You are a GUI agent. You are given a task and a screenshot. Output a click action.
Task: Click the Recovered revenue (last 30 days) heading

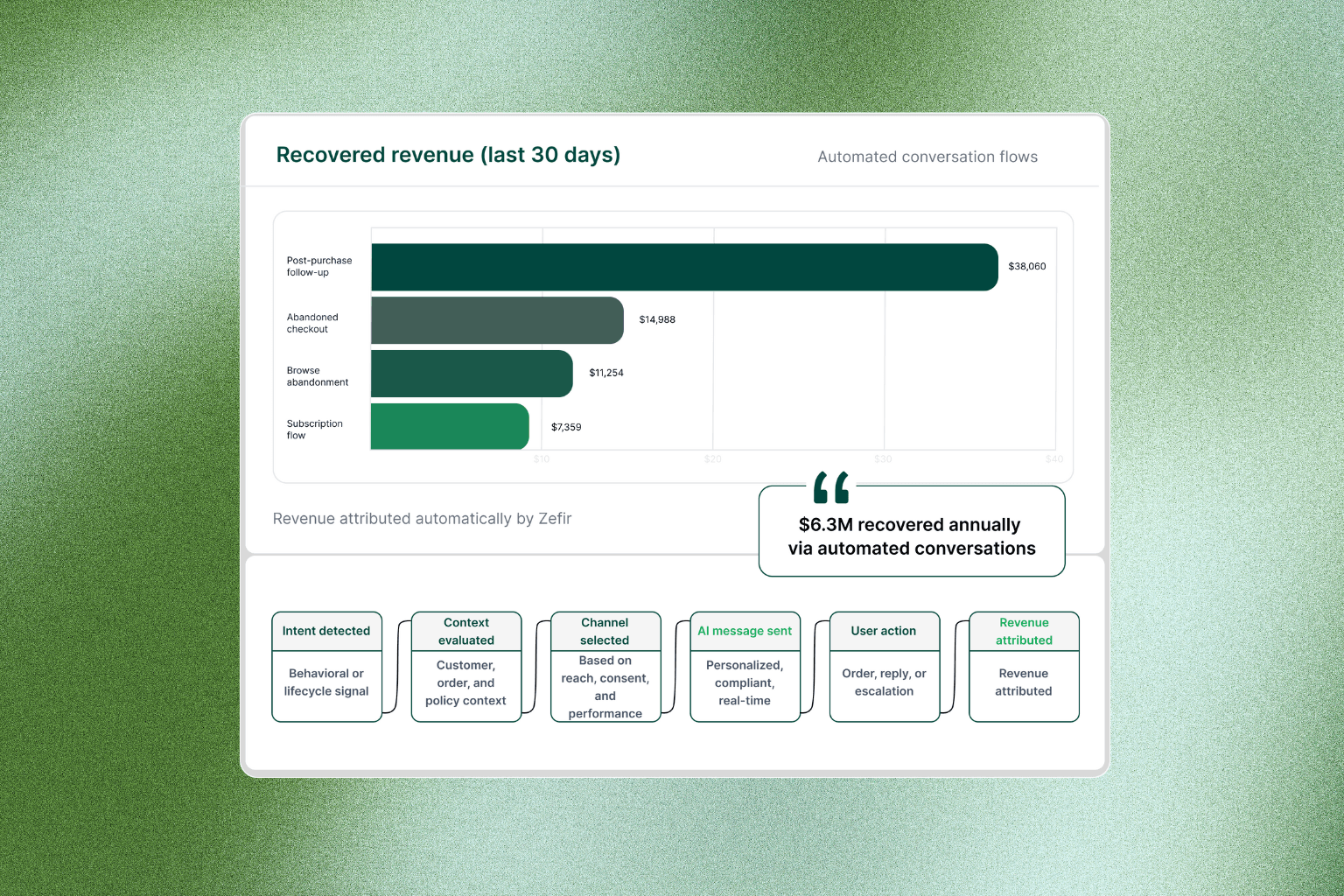(x=448, y=155)
